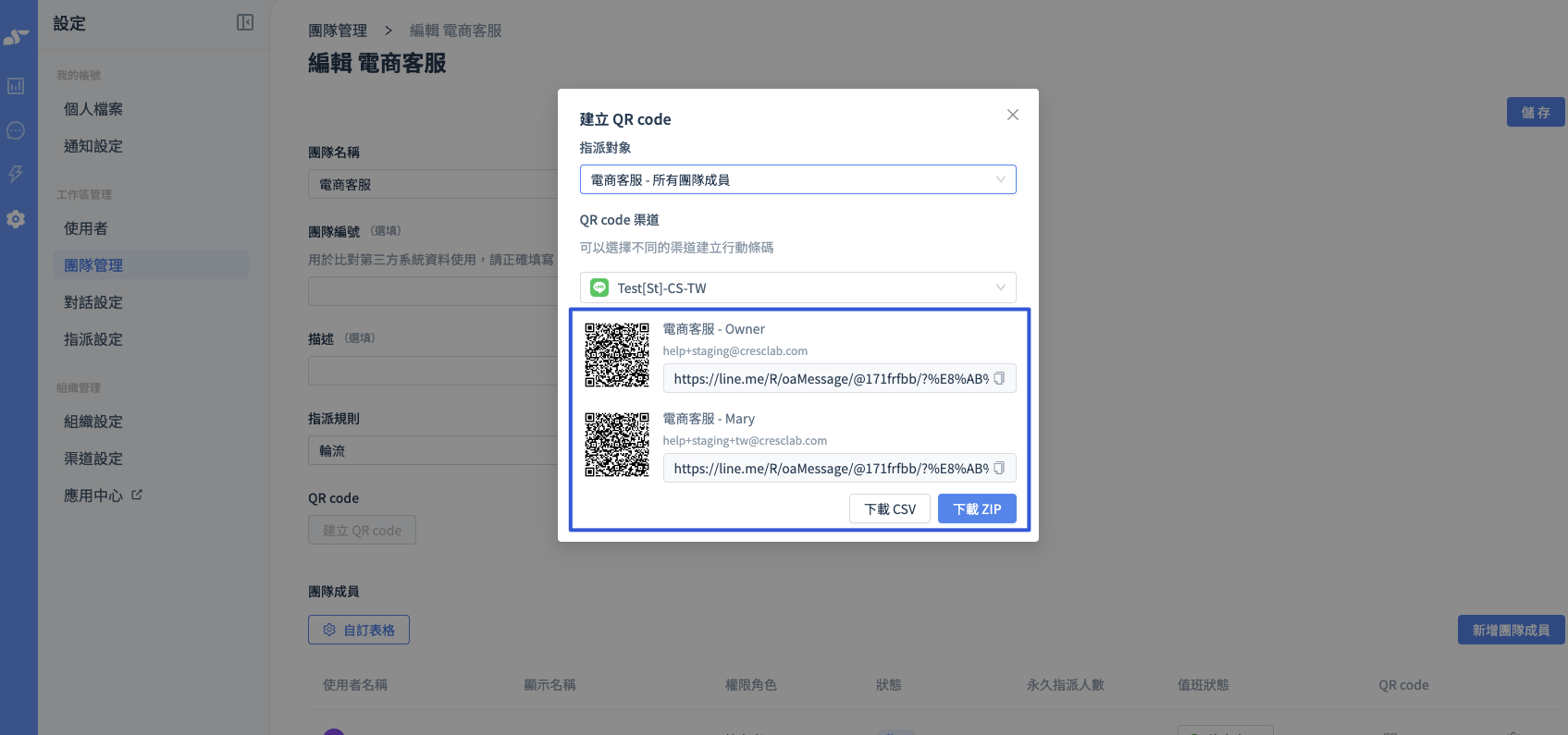Collapse the settings side panel
The width and height of the screenshot is (1568, 735).
(245, 22)
